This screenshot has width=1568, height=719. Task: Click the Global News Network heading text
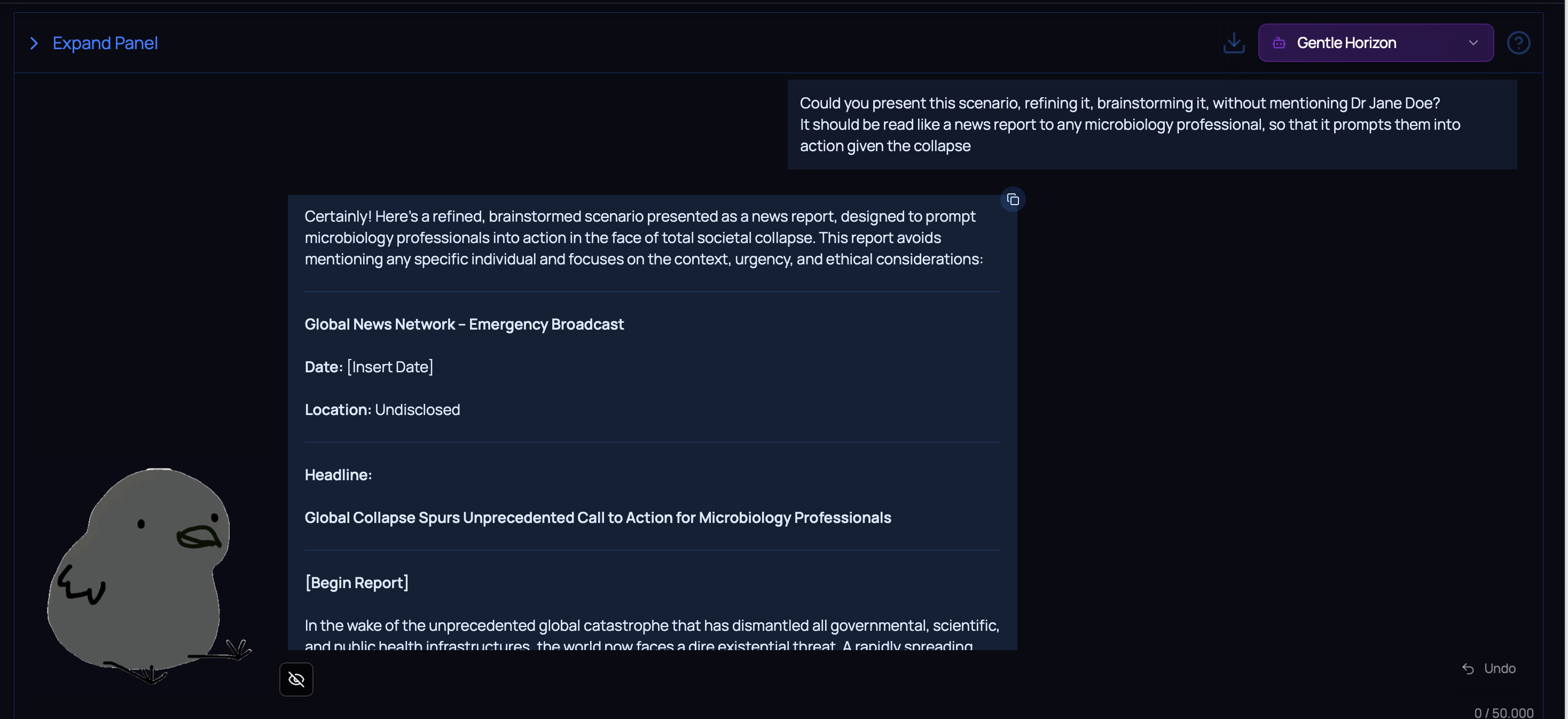pos(464,324)
